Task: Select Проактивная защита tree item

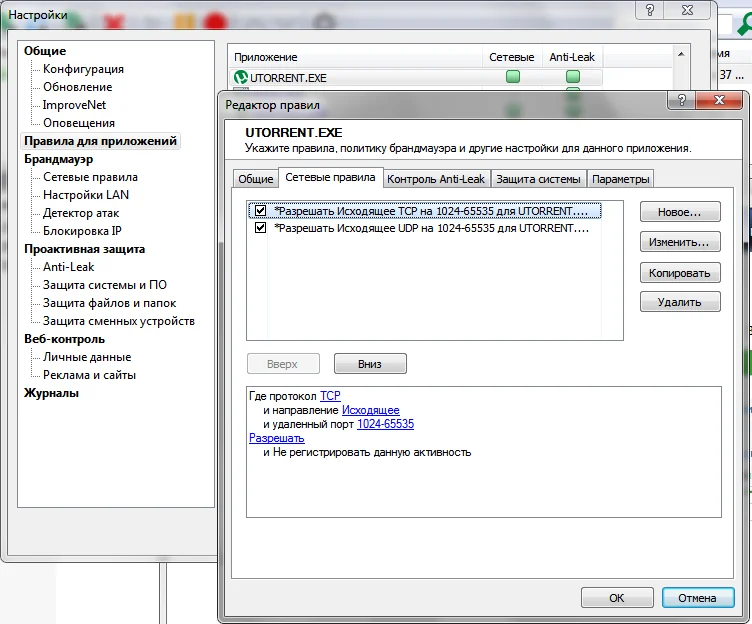Action: tap(84, 249)
